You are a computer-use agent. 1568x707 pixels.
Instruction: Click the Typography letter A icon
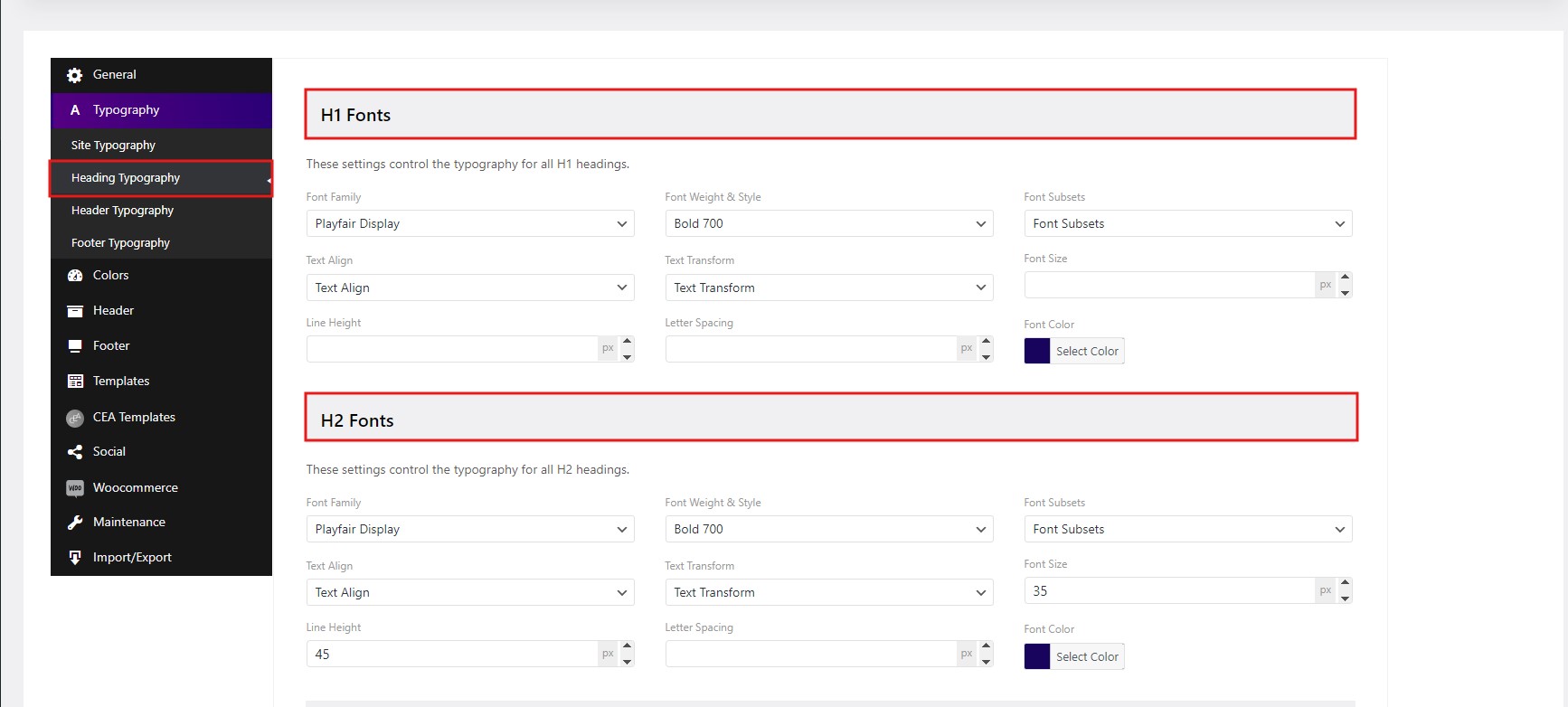[x=75, y=110]
